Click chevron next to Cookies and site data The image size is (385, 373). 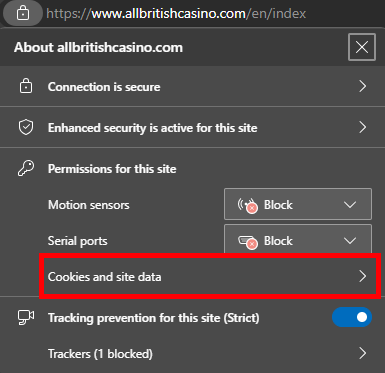click(363, 276)
